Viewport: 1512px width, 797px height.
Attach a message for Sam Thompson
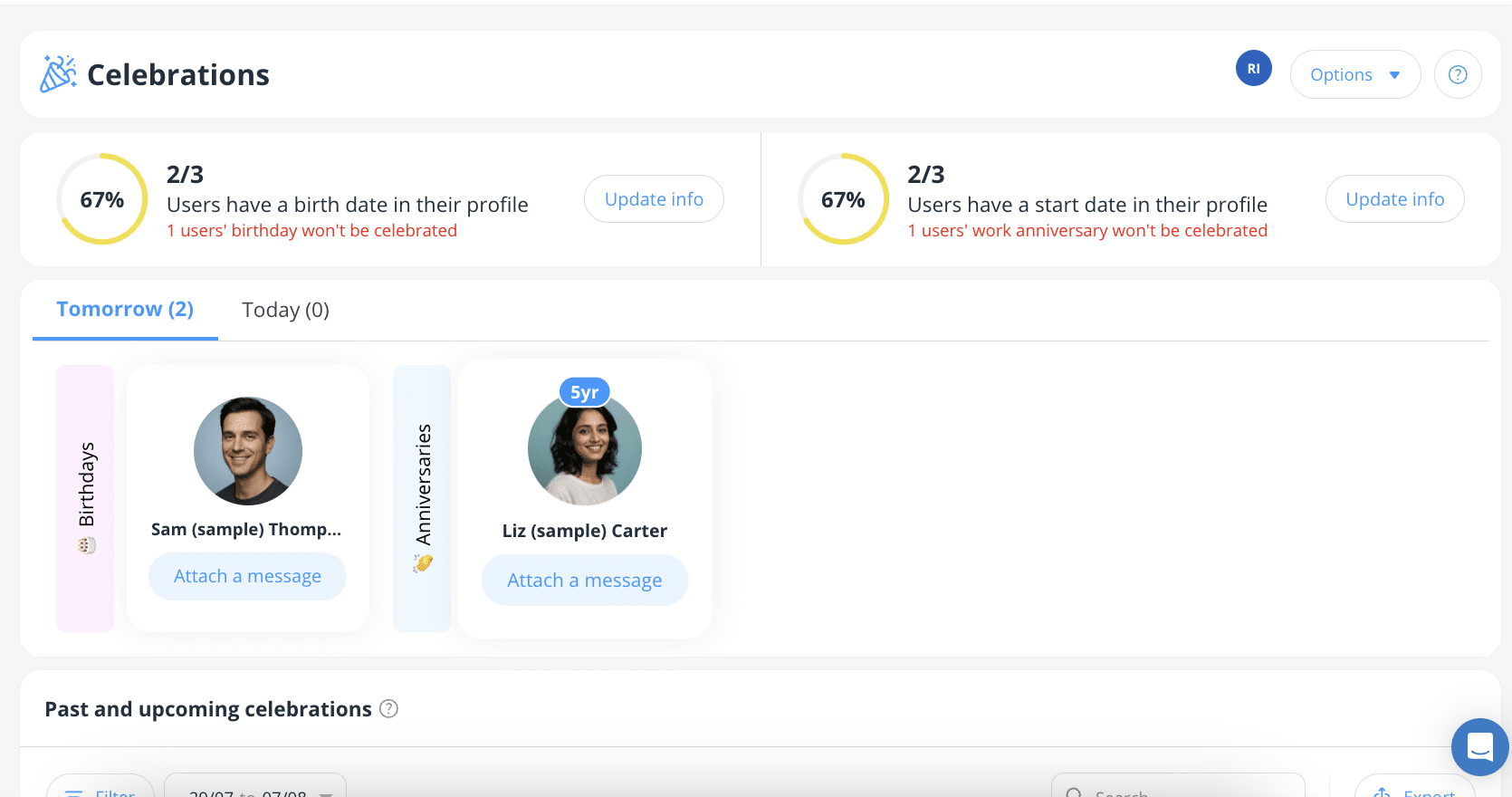click(247, 576)
